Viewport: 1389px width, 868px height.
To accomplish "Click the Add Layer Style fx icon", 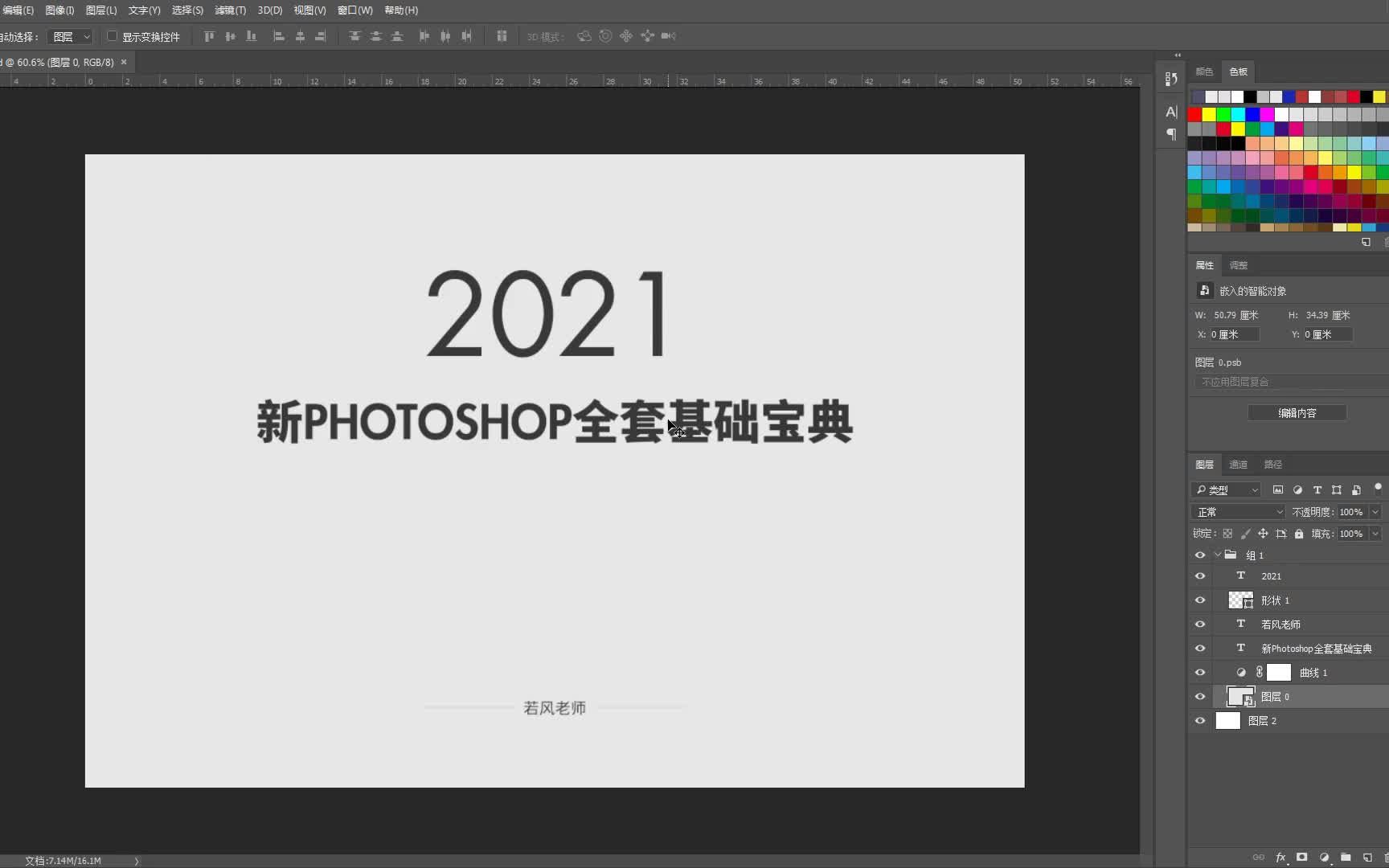I will 1281,858.
